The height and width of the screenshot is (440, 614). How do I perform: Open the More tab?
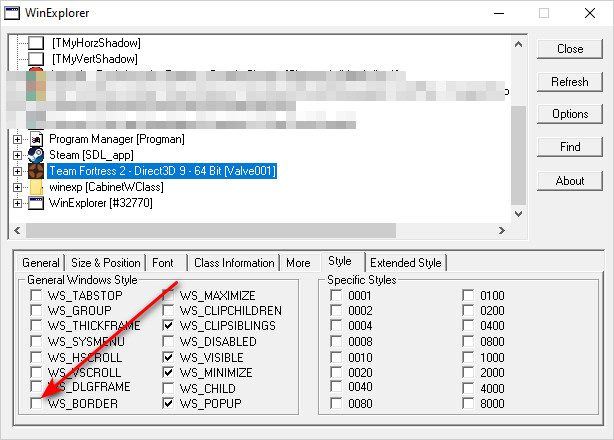point(298,263)
